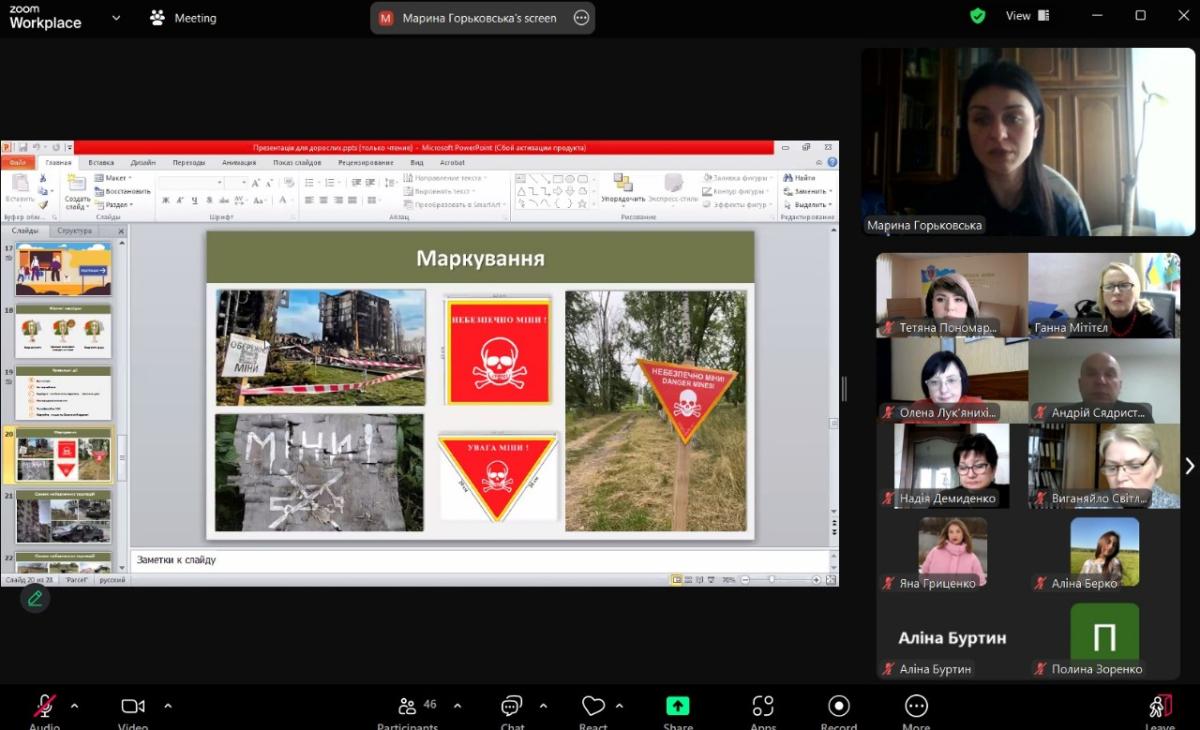Open the Apps icon in toolbar
This screenshot has height=730, width=1200.
click(x=763, y=706)
